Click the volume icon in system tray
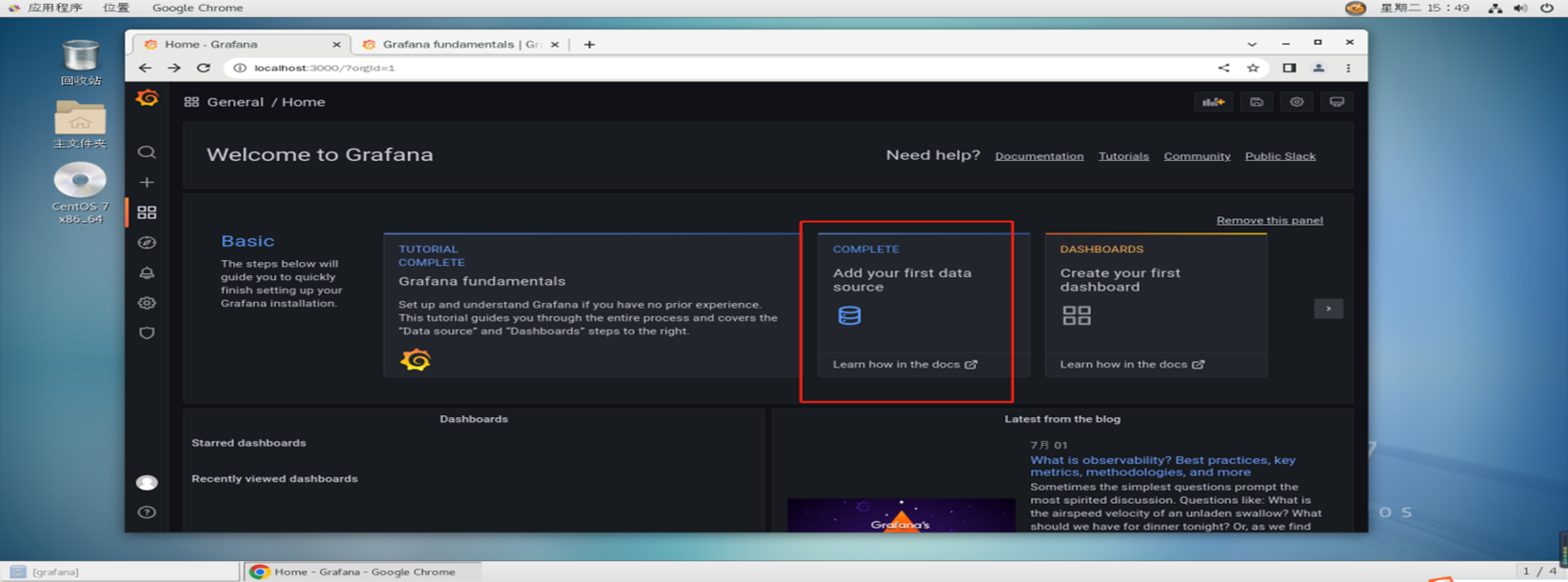 pyautogui.click(x=1520, y=8)
